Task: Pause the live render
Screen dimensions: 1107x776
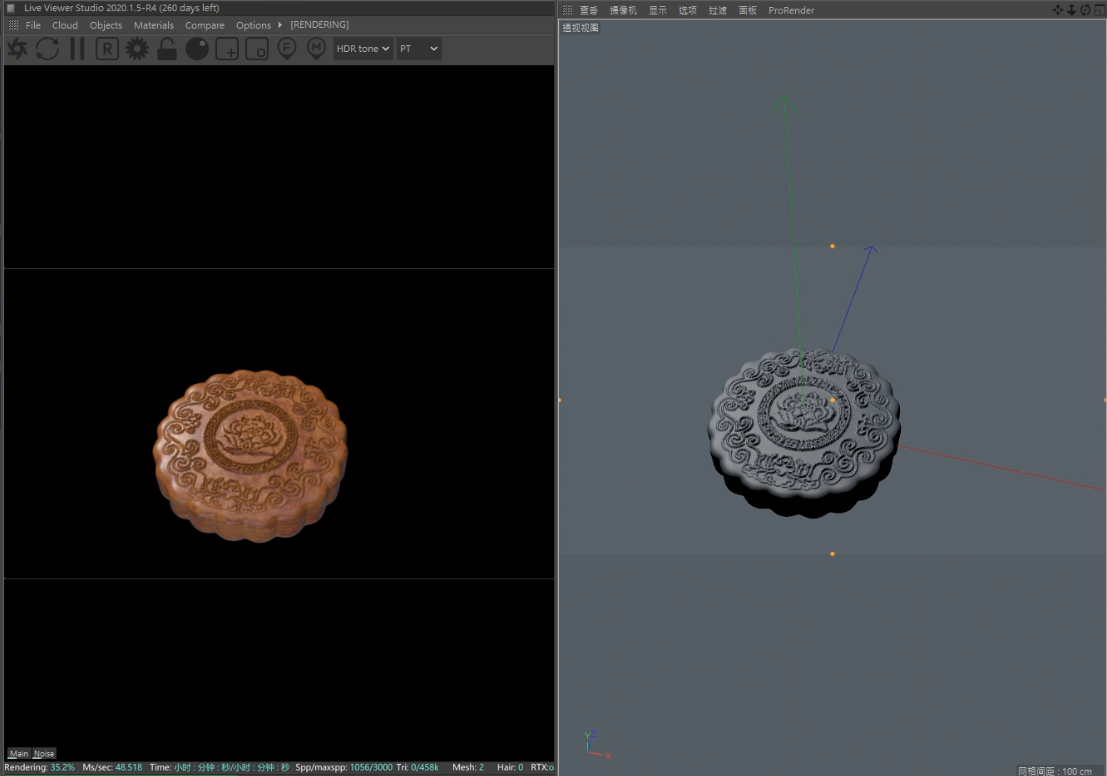Action: click(x=77, y=49)
